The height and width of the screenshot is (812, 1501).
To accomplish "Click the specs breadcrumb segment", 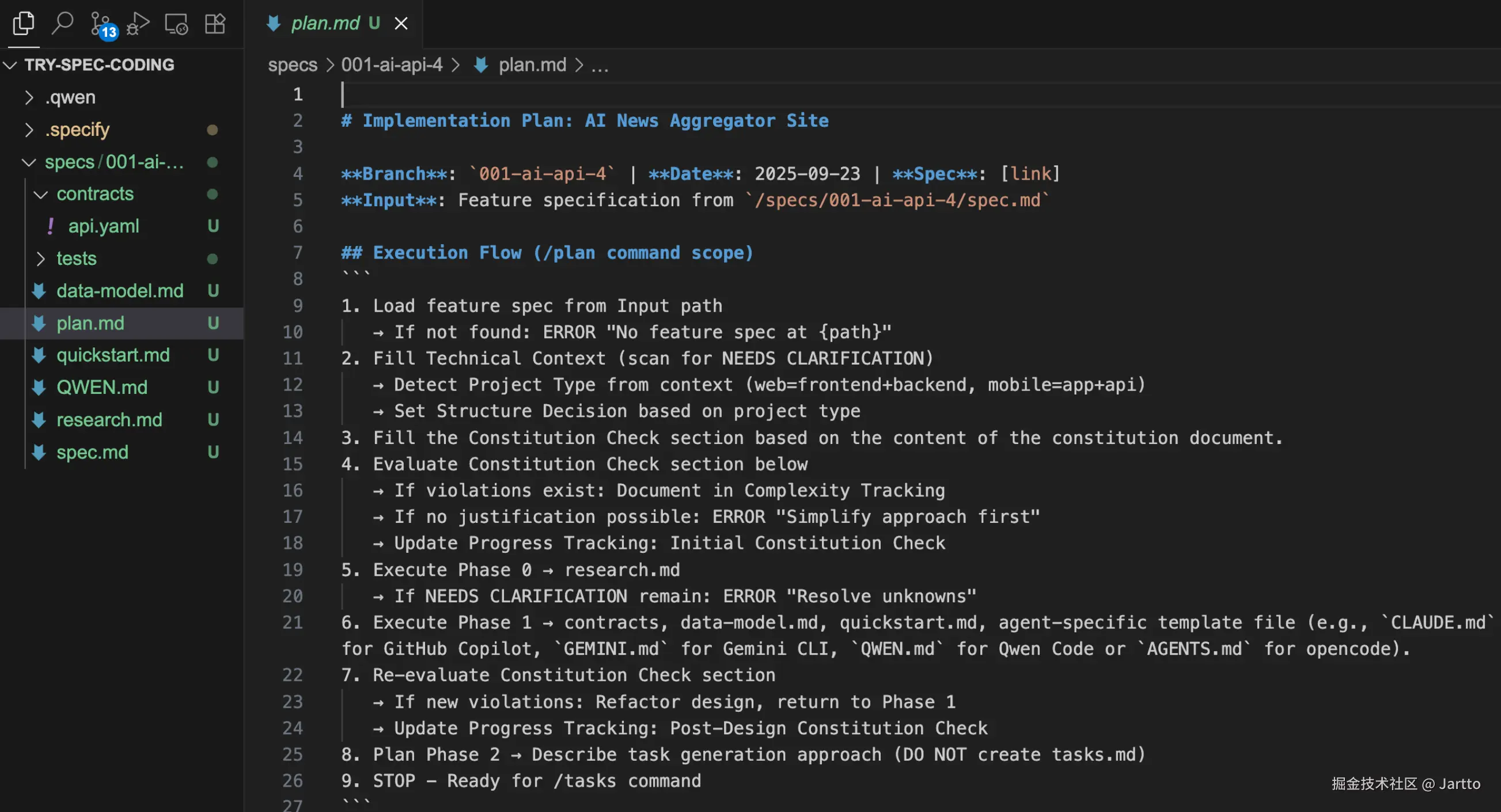I will coord(293,64).
